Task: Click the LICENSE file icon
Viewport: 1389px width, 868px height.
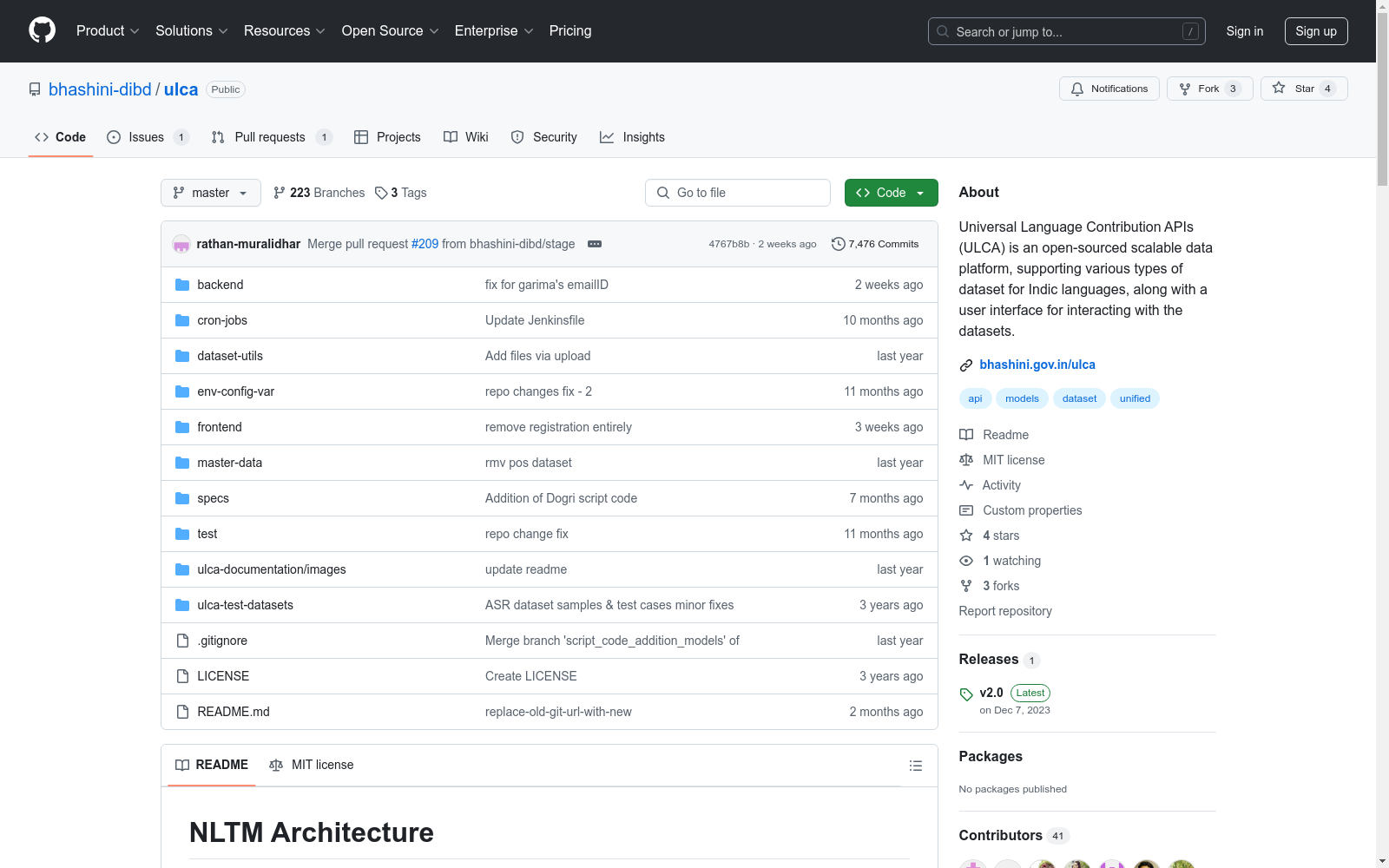Action: [182, 676]
